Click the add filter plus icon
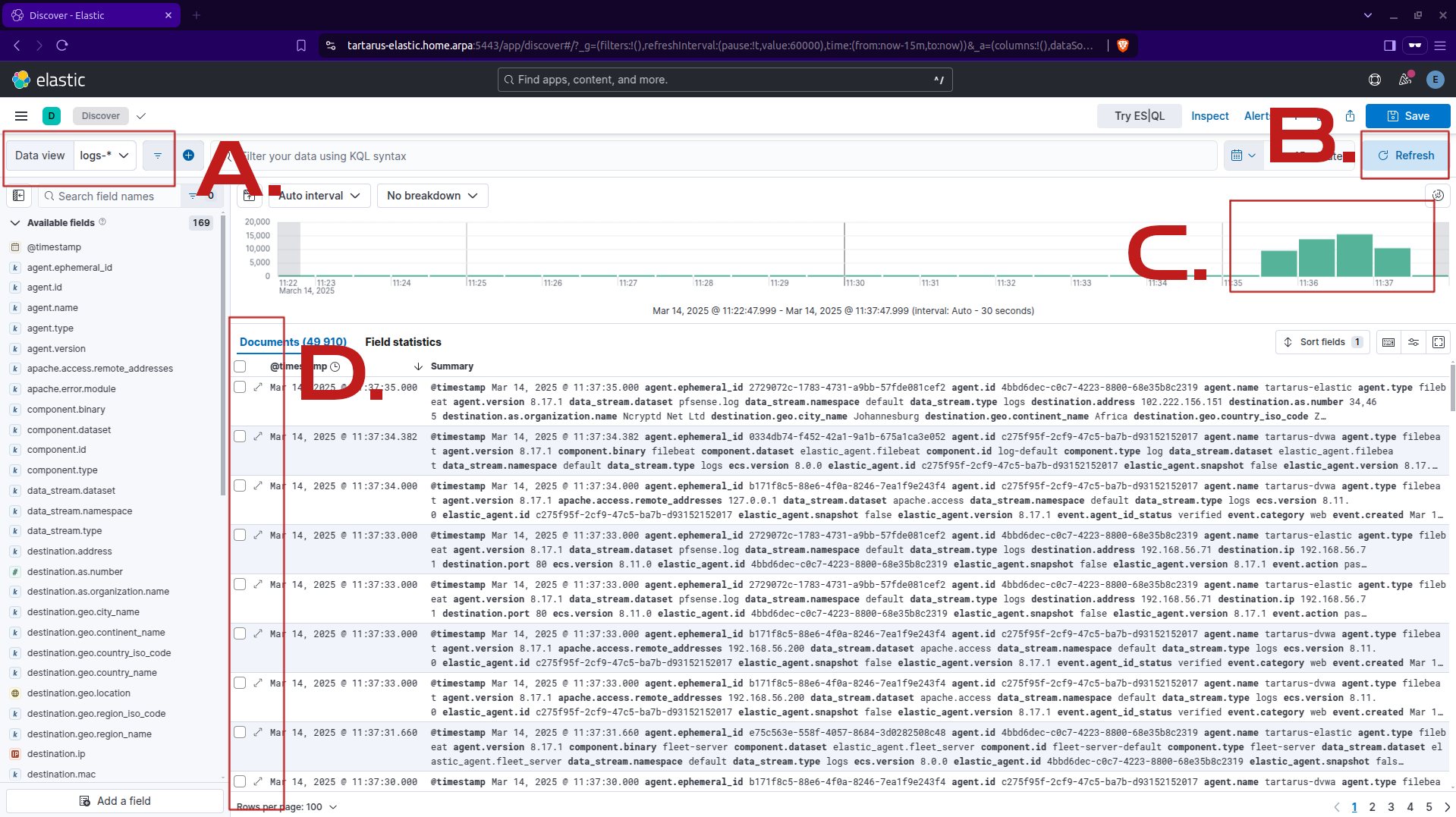This screenshot has width=1456, height=817. pos(188,156)
